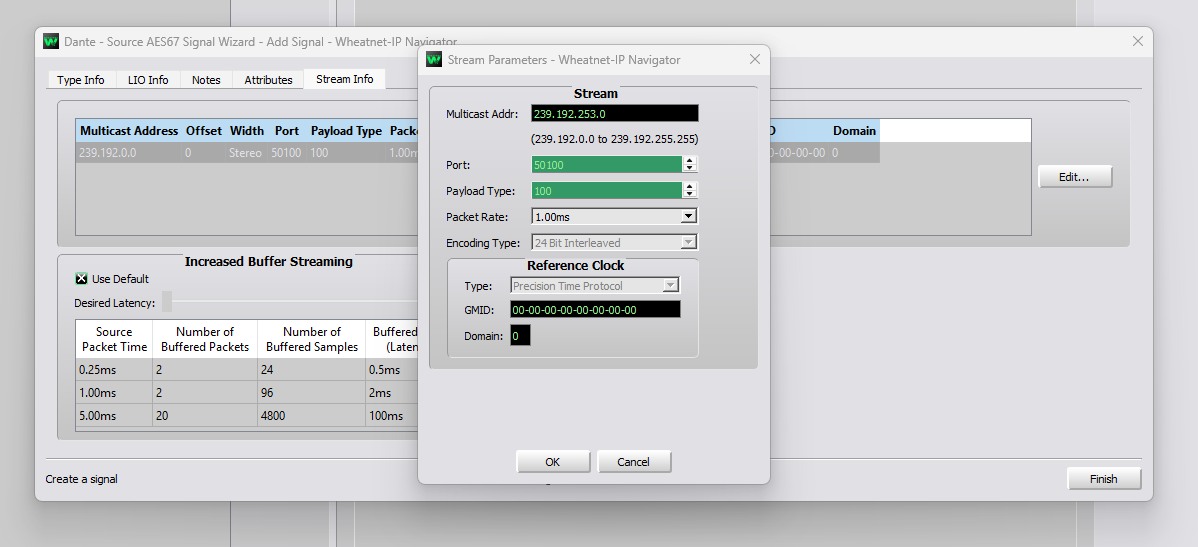Click the 5.00ms source packet time cell
The image size is (1198, 547).
[115, 416]
